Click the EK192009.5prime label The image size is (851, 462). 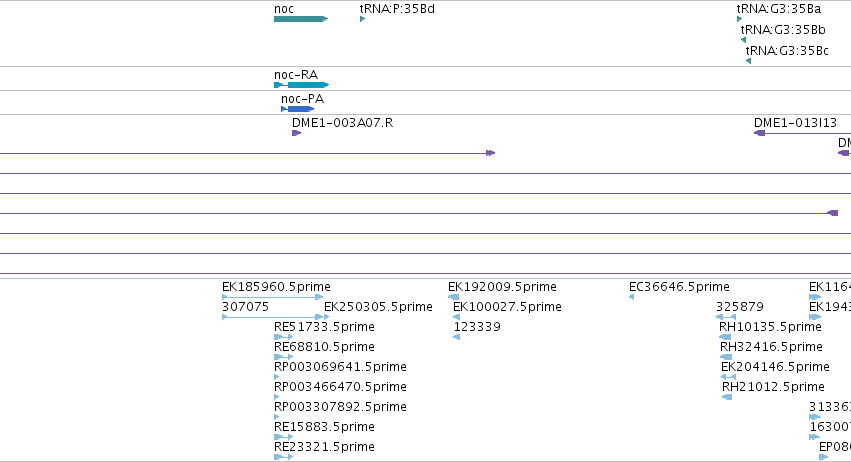coord(503,287)
